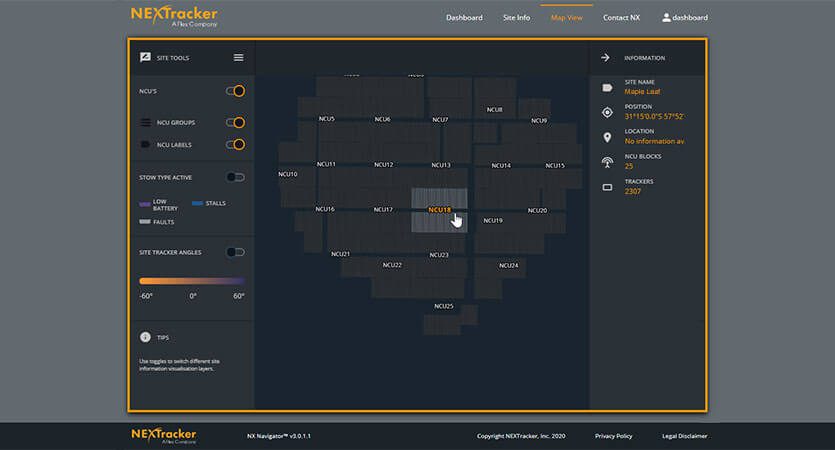Select NCU23 on the map
The height and width of the screenshot is (450, 835).
click(x=439, y=255)
